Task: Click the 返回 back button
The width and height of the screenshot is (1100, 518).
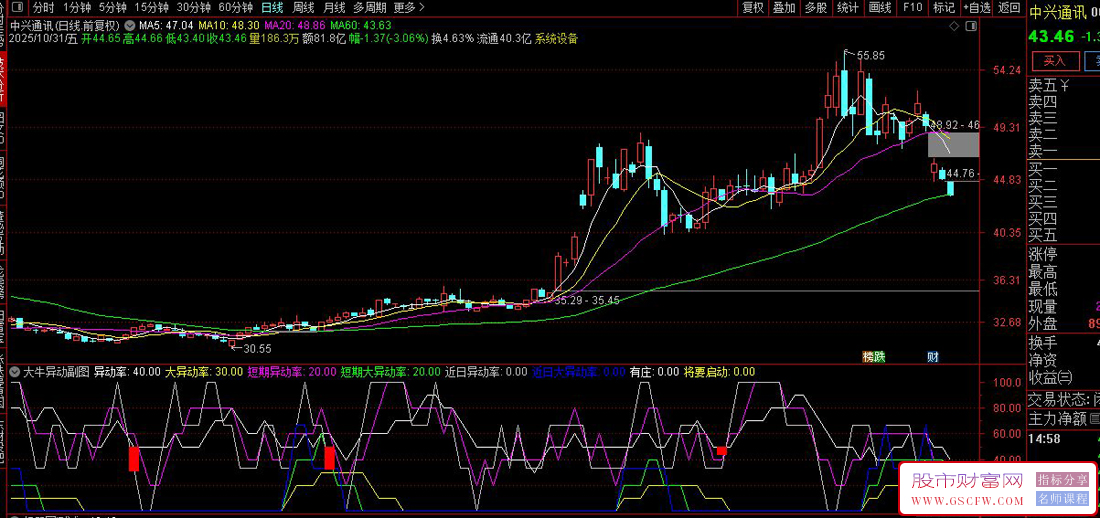Action: 1009,8
